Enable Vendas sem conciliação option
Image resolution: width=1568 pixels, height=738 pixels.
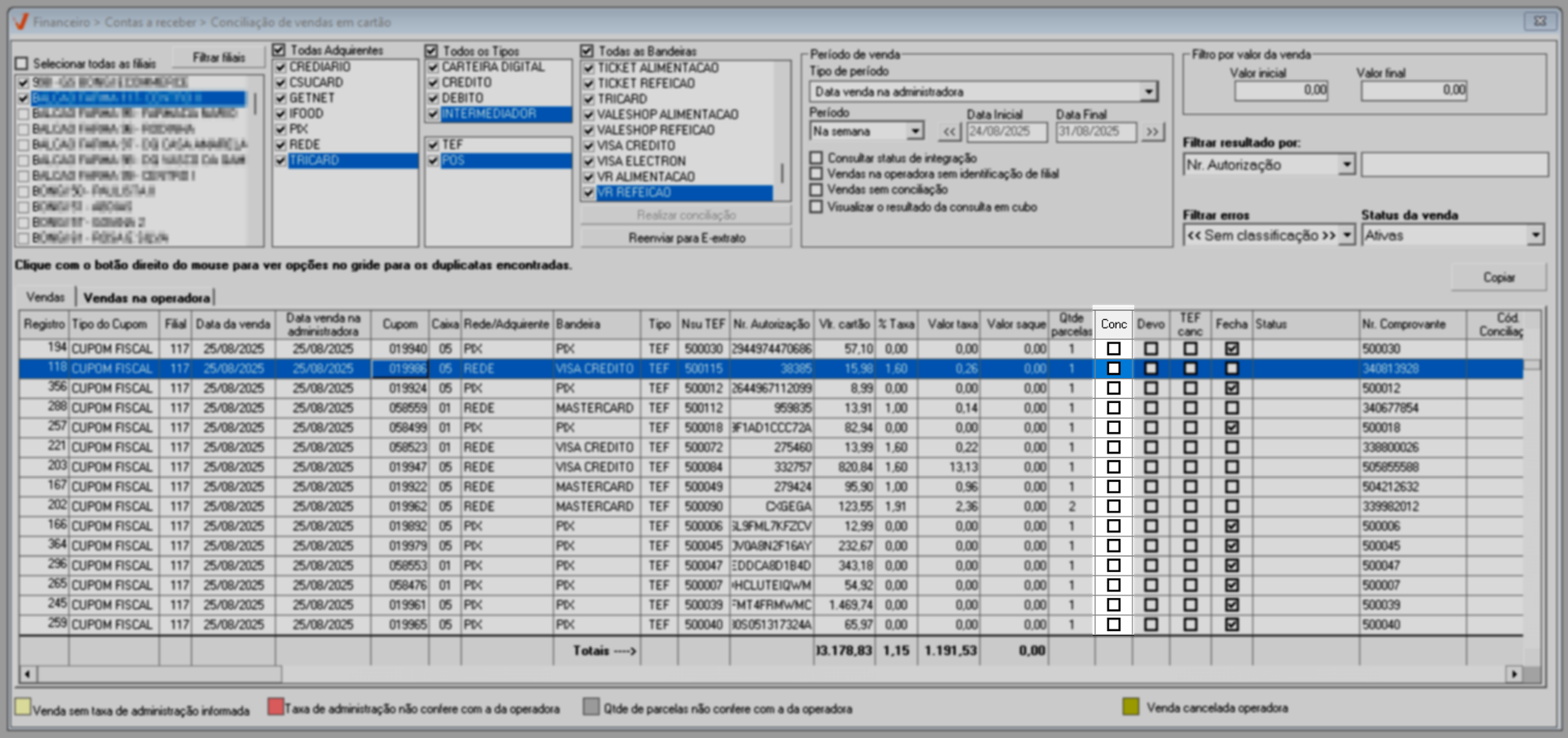coord(817,190)
